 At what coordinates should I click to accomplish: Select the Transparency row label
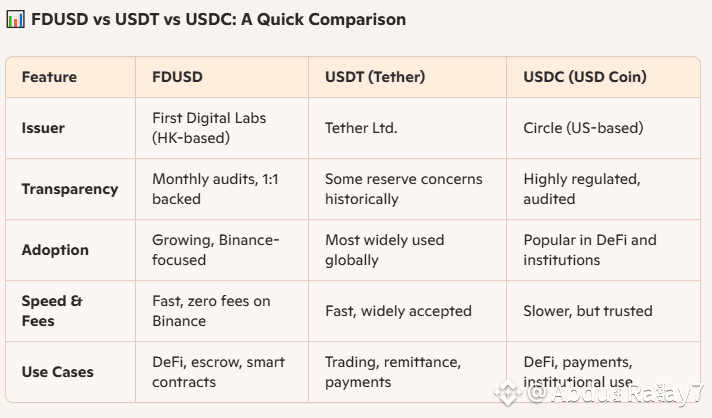coord(70,189)
